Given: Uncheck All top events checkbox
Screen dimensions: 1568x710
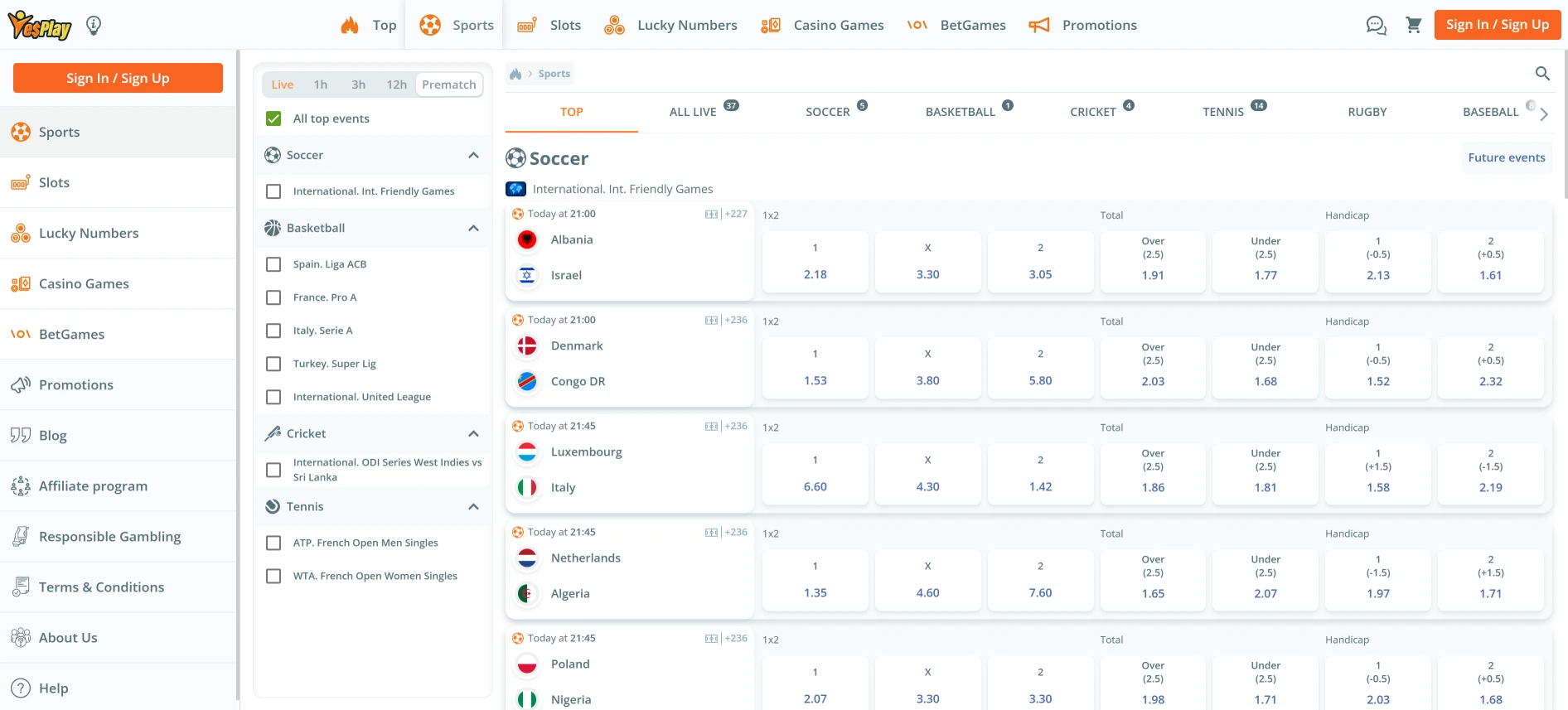Looking at the screenshot, I should 273,118.
